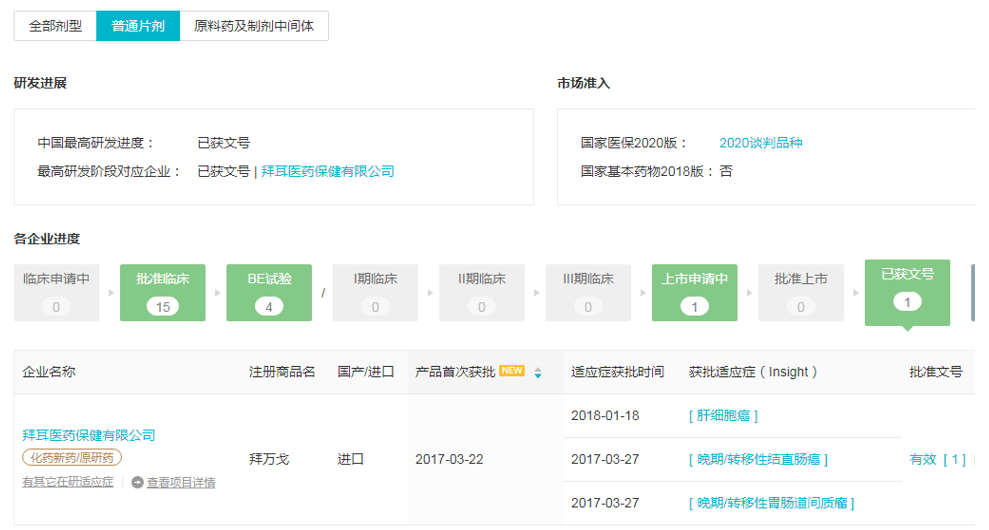Click the 临床申请中 stage box
This screenshot has height=530, width=989.
pyautogui.click(x=56, y=292)
